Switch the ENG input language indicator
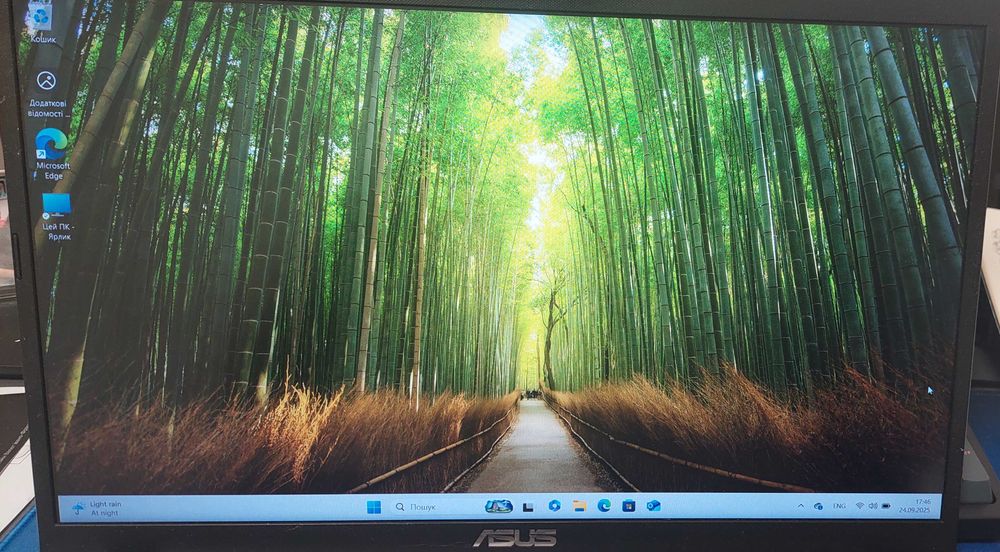 pos(839,506)
